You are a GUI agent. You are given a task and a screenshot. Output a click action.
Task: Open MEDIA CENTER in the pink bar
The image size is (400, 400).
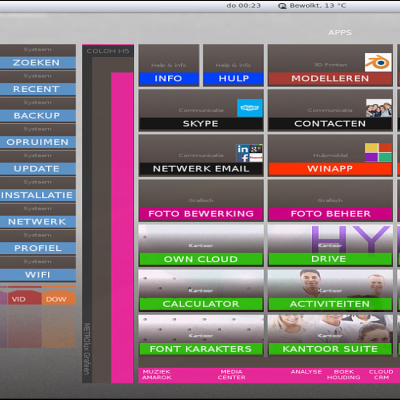coord(231,374)
